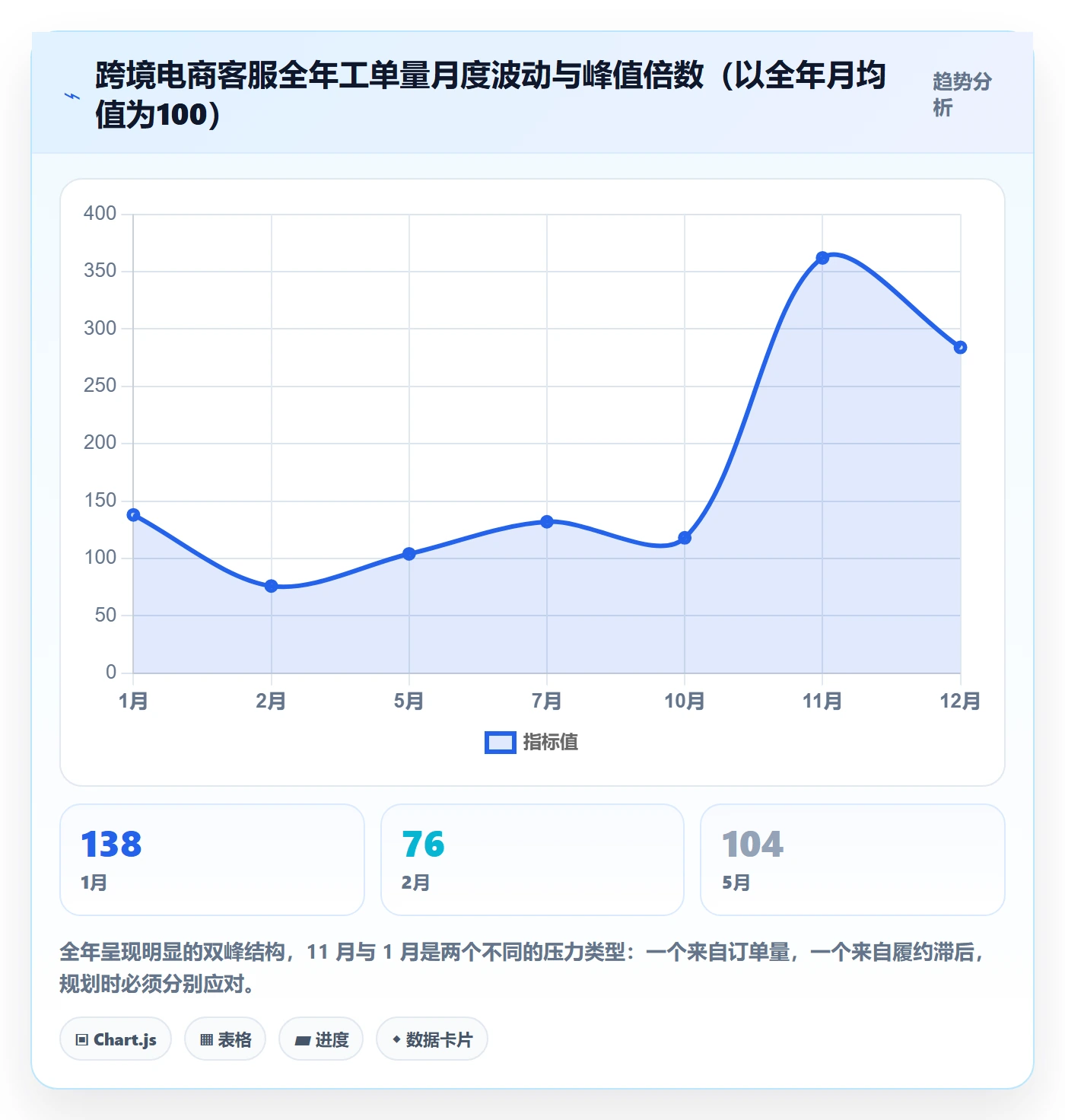Click the 进度 tag
Viewport: 1065px width, 1120px height.
(321, 1039)
